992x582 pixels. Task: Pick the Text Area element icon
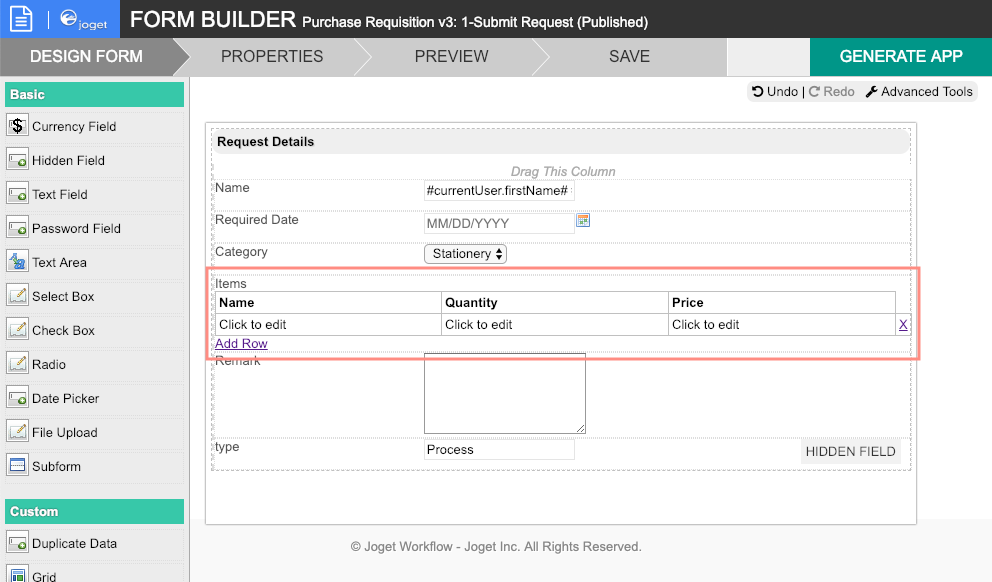pyautogui.click(x=17, y=262)
